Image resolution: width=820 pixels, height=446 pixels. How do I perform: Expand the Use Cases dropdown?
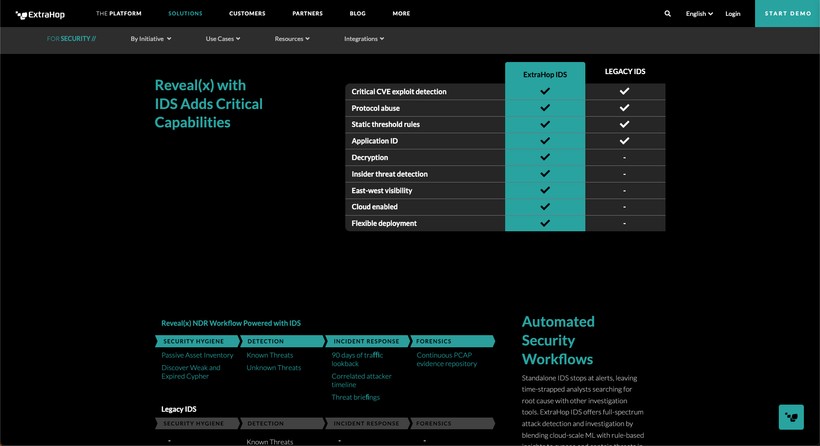(x=223, y=39)
